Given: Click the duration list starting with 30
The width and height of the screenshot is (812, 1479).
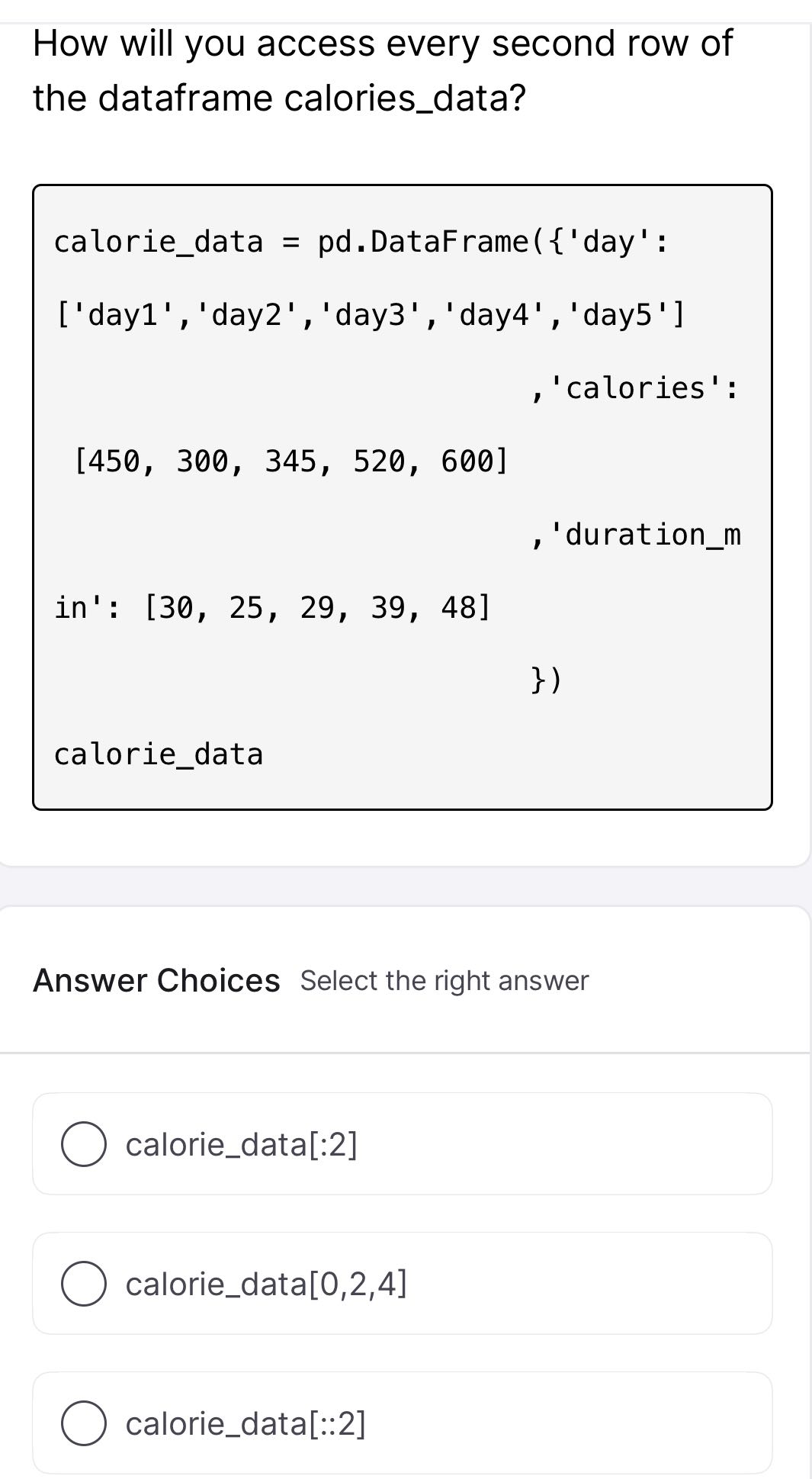Looking at the screenshot, I should [273, 607].
